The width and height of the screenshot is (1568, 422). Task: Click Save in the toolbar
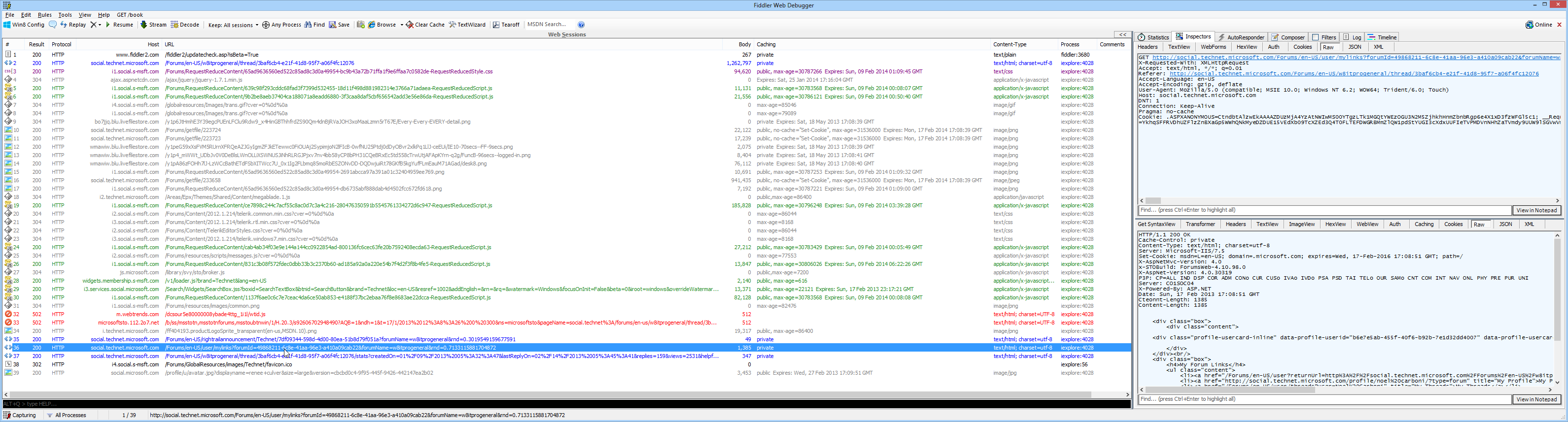[x=340, y=25]
